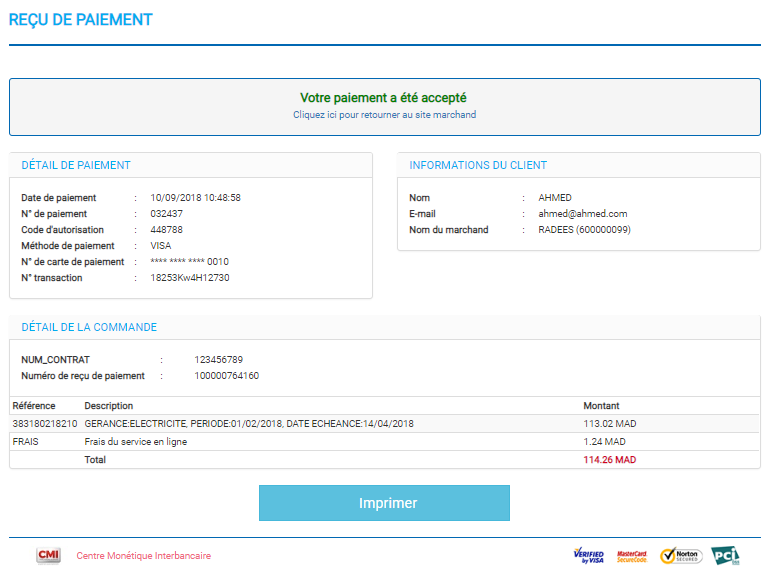Click the Centre Monétique Interbancaire text

click(x=144, y=556)
